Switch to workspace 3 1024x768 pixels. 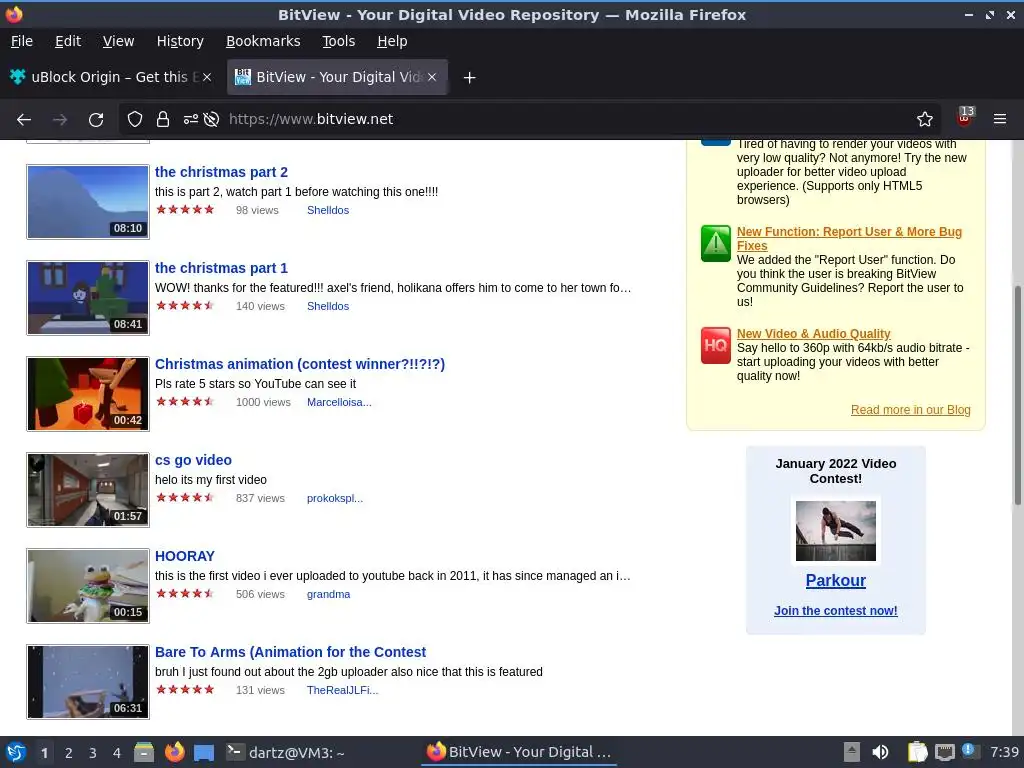[93, 753]
